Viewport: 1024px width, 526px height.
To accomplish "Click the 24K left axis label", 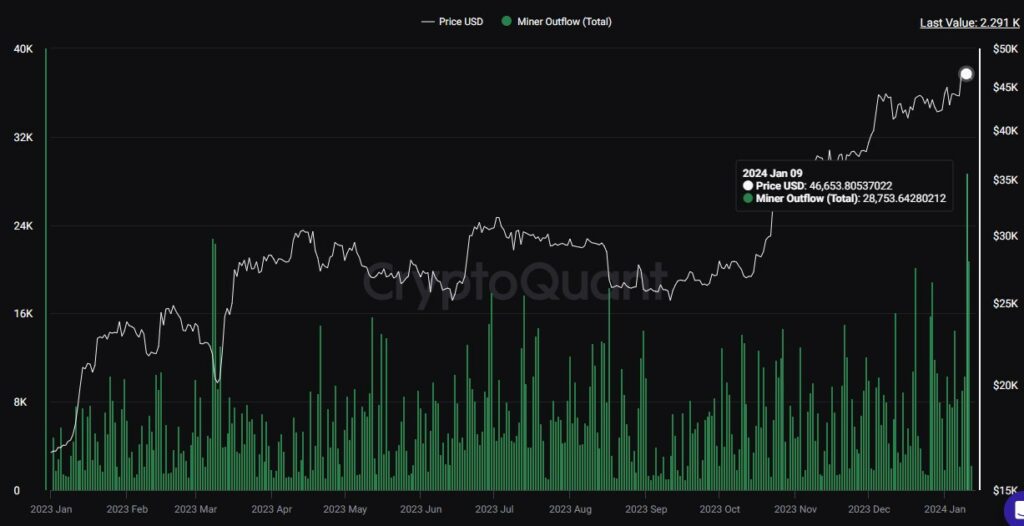I will pos(22,225).
